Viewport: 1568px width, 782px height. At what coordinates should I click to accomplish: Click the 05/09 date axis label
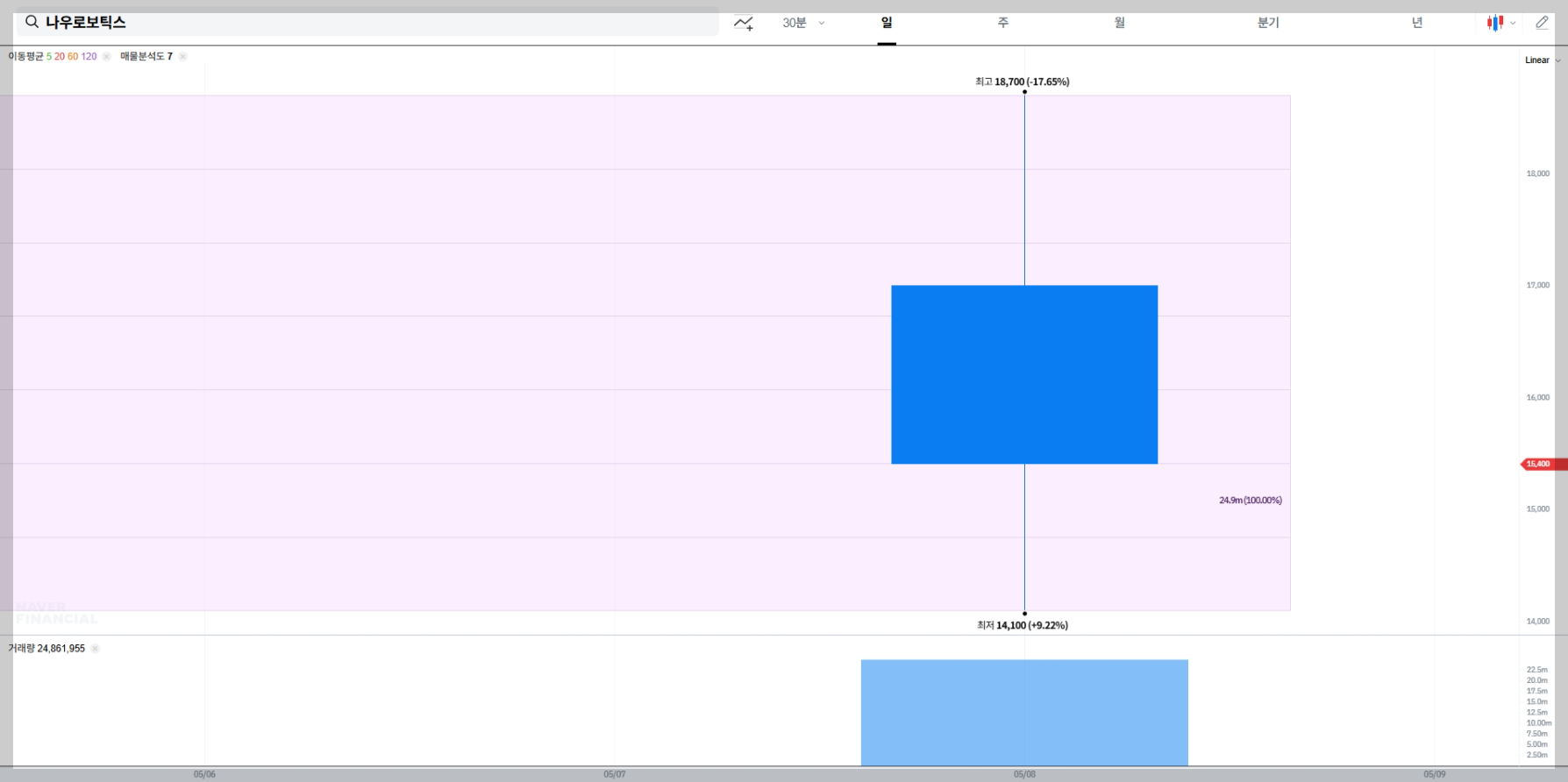tap(1435, 775)
